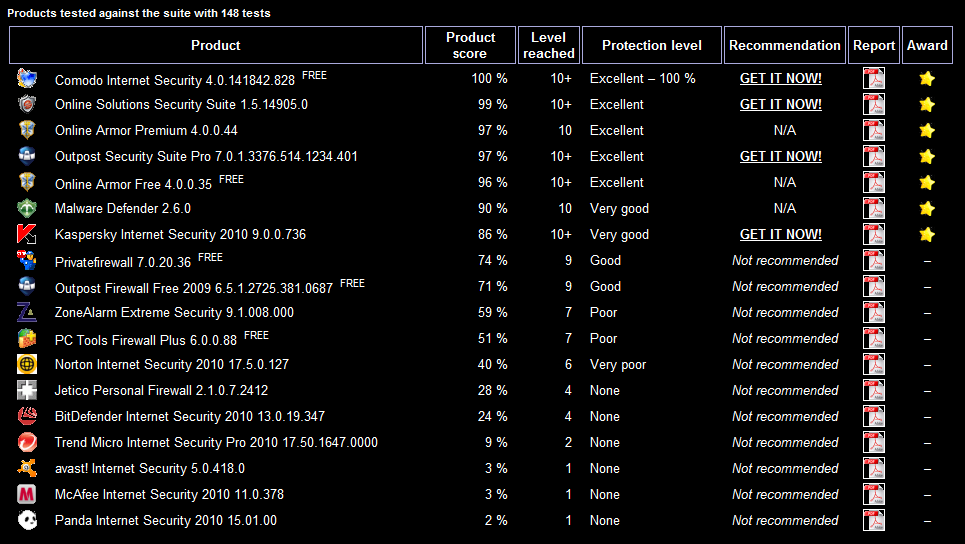
Task: Click the Product score column header
Action: click(470, 45)
